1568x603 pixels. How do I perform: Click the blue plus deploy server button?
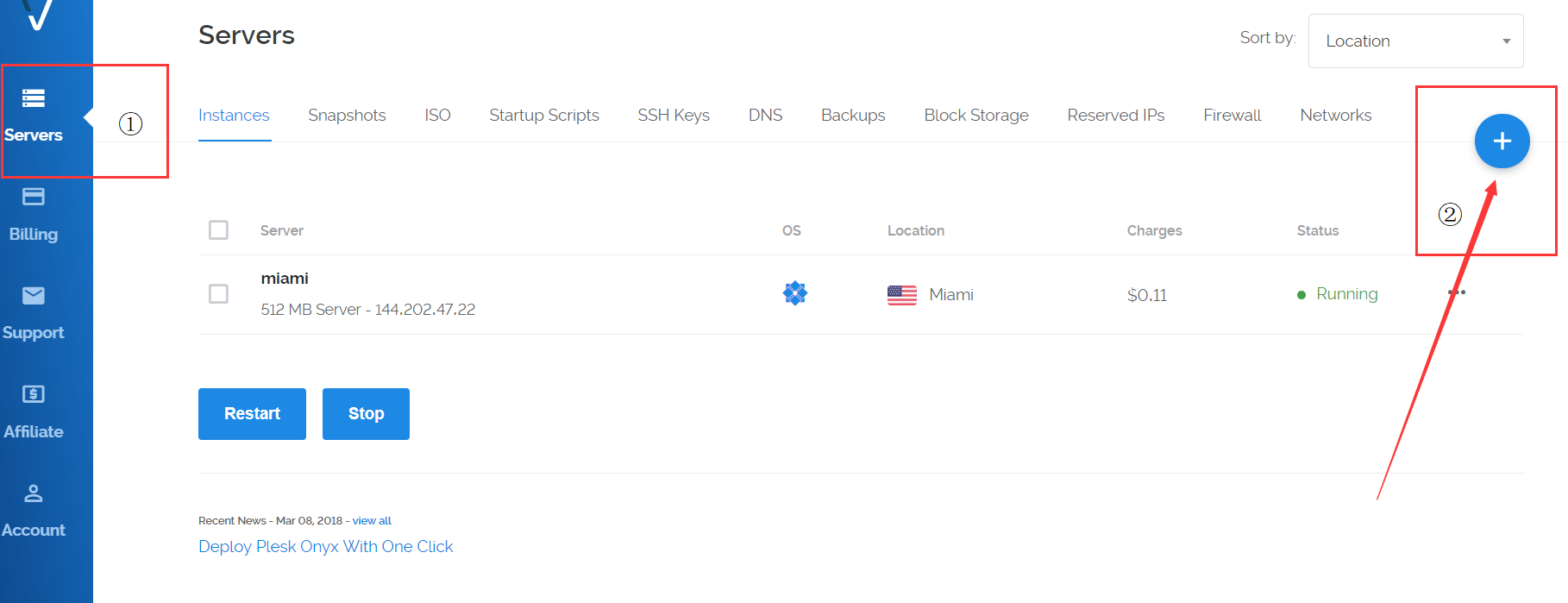point(1502,141)
